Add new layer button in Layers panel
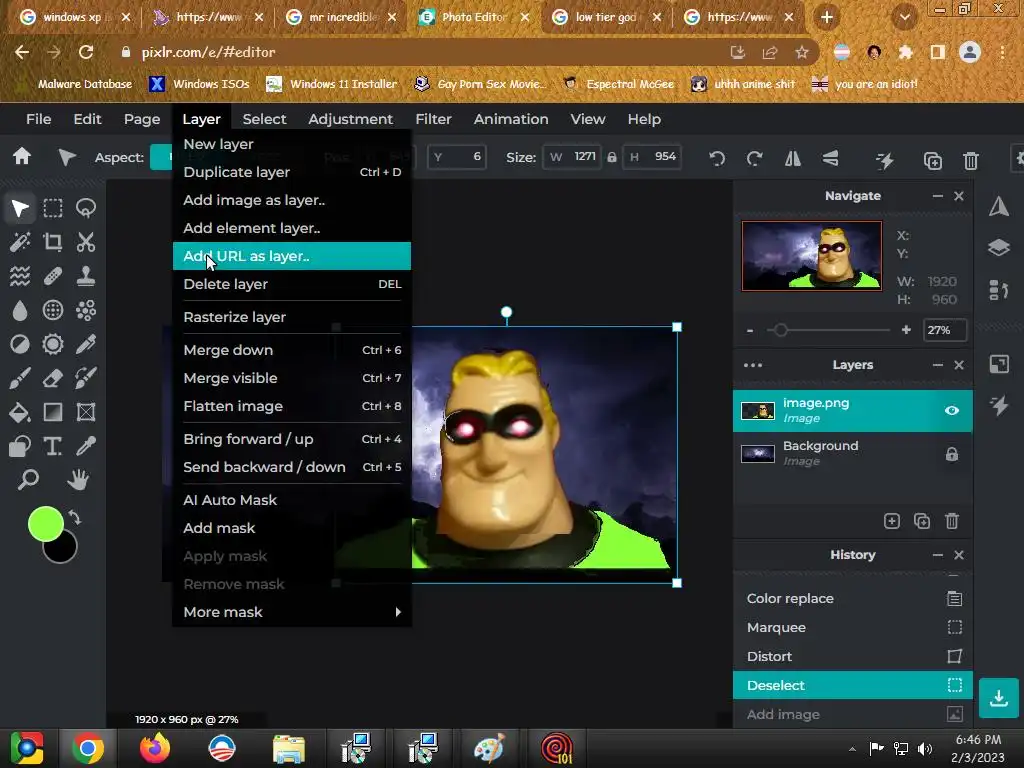Screen dimensions: 1024x768 click(x=891, y=520)
